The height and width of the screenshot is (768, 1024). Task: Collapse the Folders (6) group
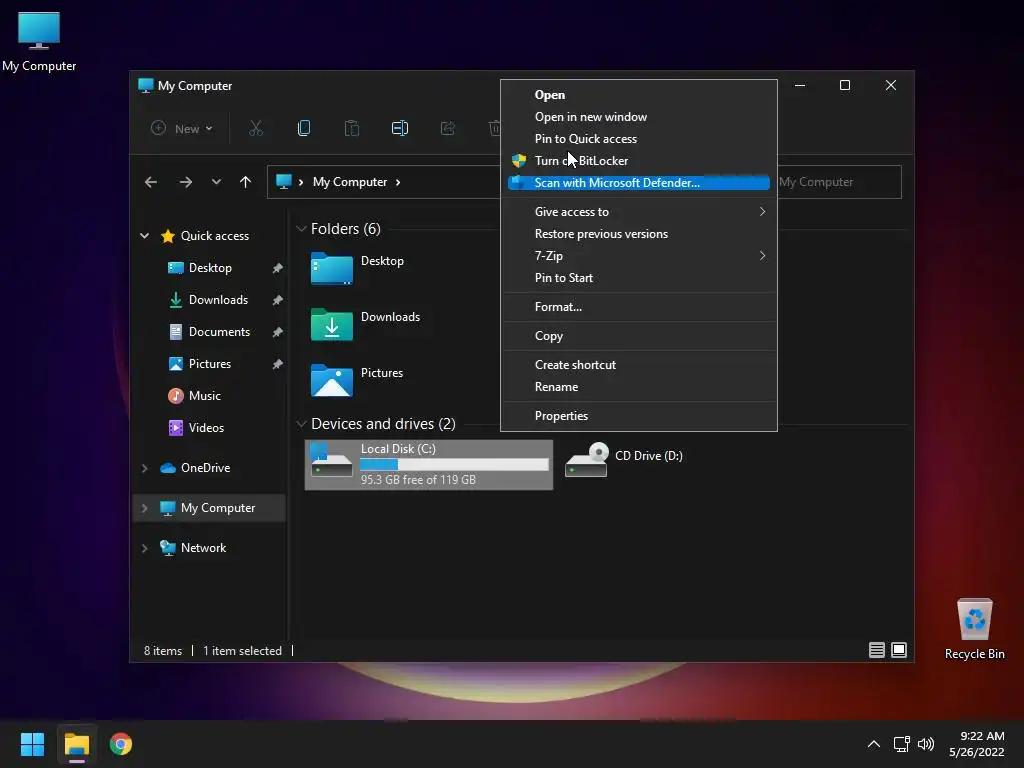pyautogui.click(x=301, y=229)
